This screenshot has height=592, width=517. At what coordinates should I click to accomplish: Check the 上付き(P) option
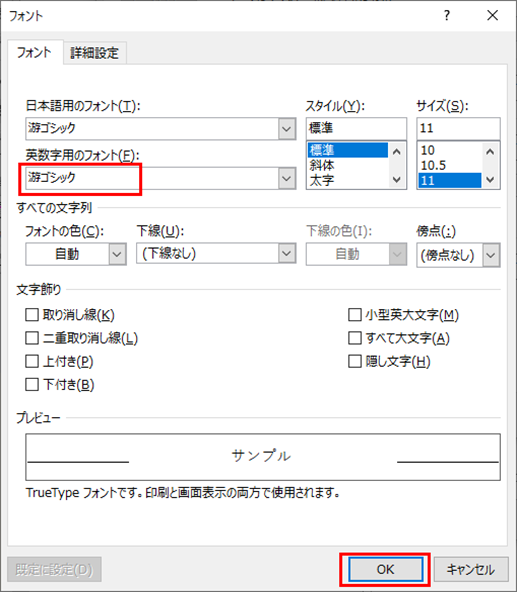32,361
